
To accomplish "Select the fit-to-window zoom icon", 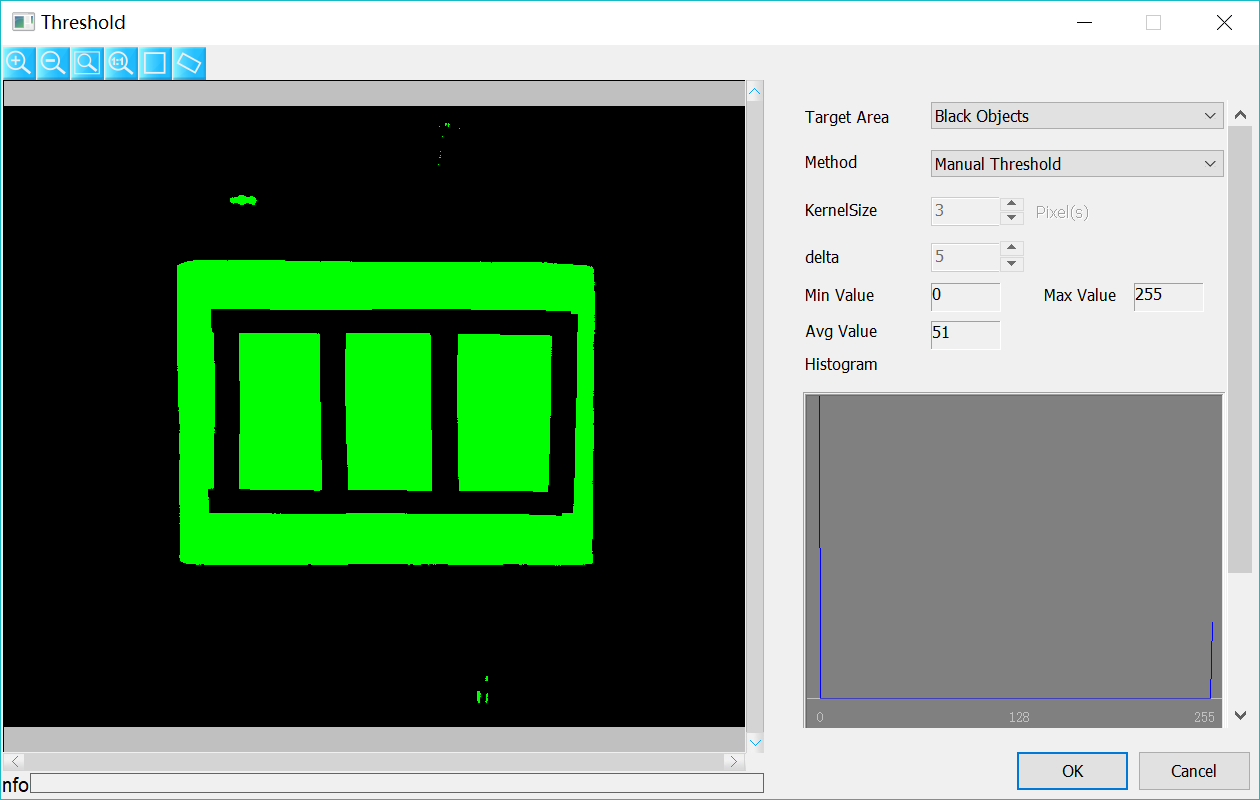I will 87,63.
